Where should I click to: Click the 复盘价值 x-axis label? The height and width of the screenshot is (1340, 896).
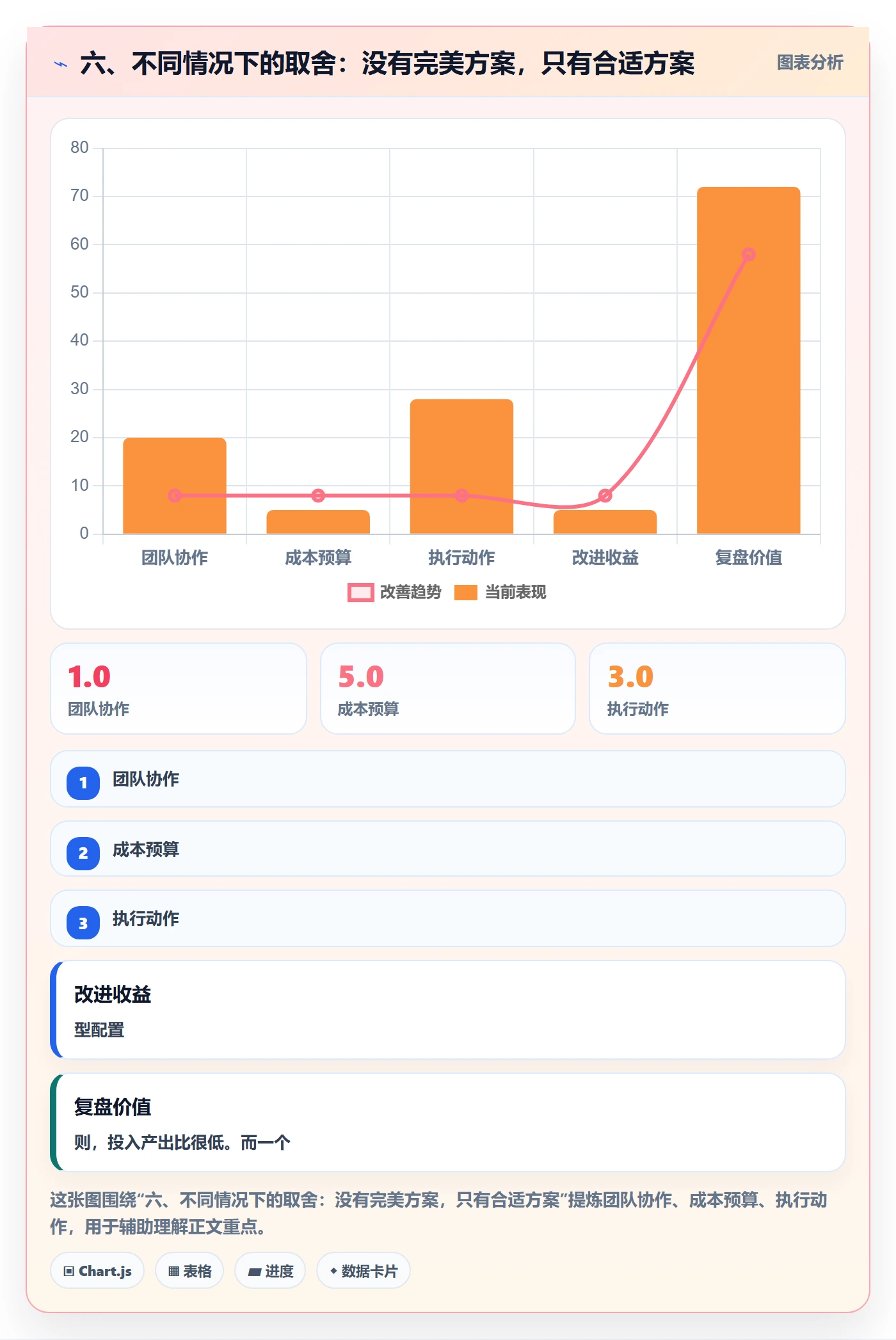point(749,558)
